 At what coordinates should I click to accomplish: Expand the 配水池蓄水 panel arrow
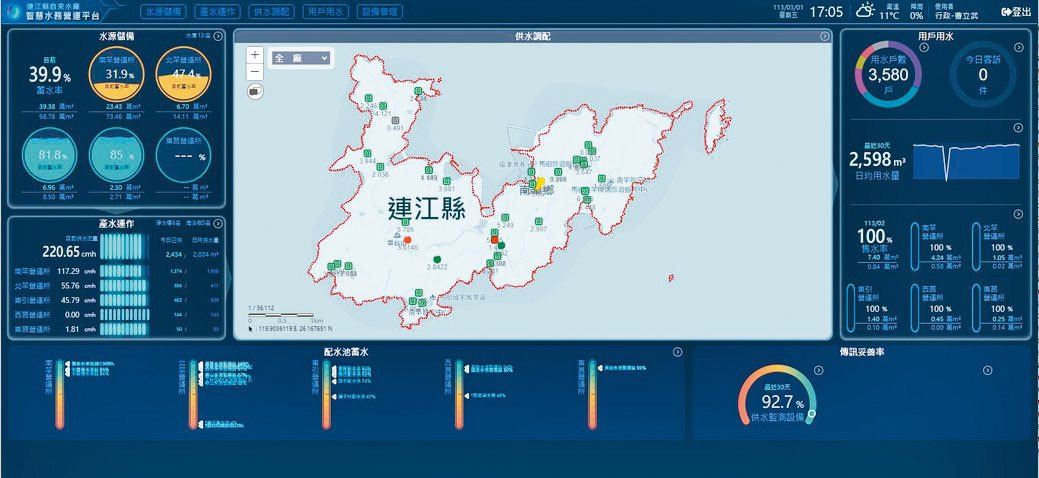pyautogui.click(x=677, y=352)
